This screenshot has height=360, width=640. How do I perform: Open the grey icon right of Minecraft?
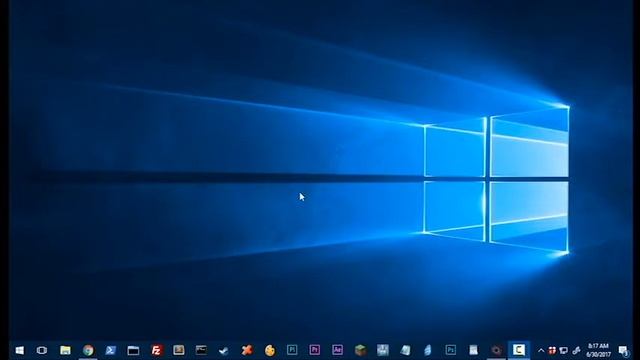(x=382, y=350)
